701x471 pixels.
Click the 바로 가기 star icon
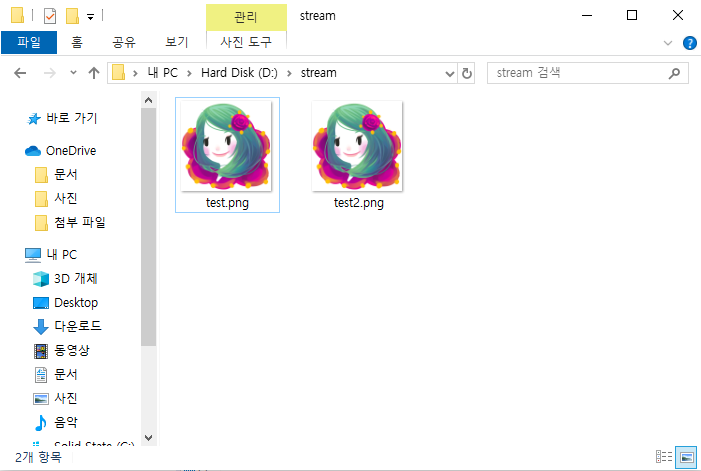(x=34, y=118)
